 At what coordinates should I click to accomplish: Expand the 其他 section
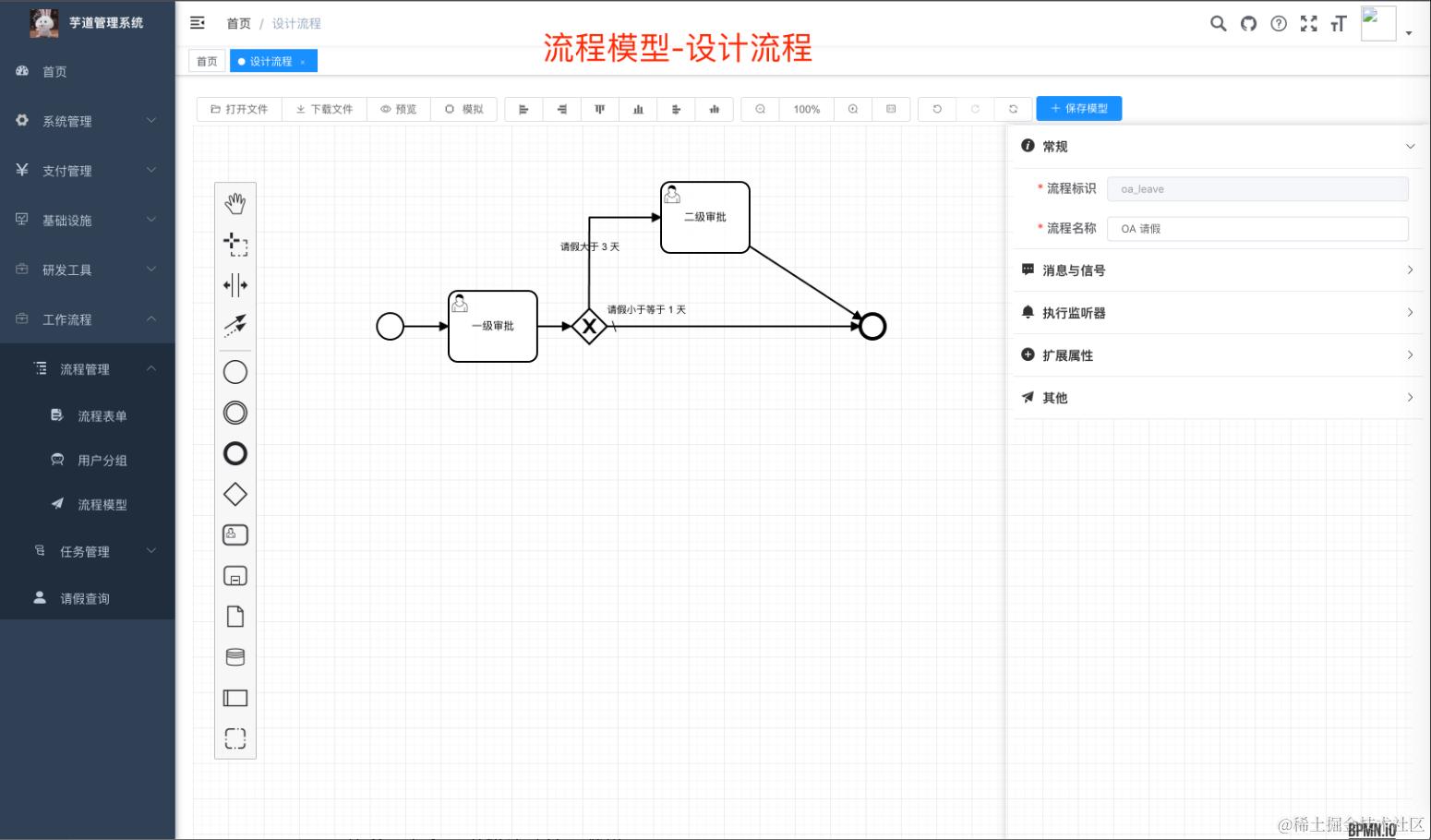1218,398
